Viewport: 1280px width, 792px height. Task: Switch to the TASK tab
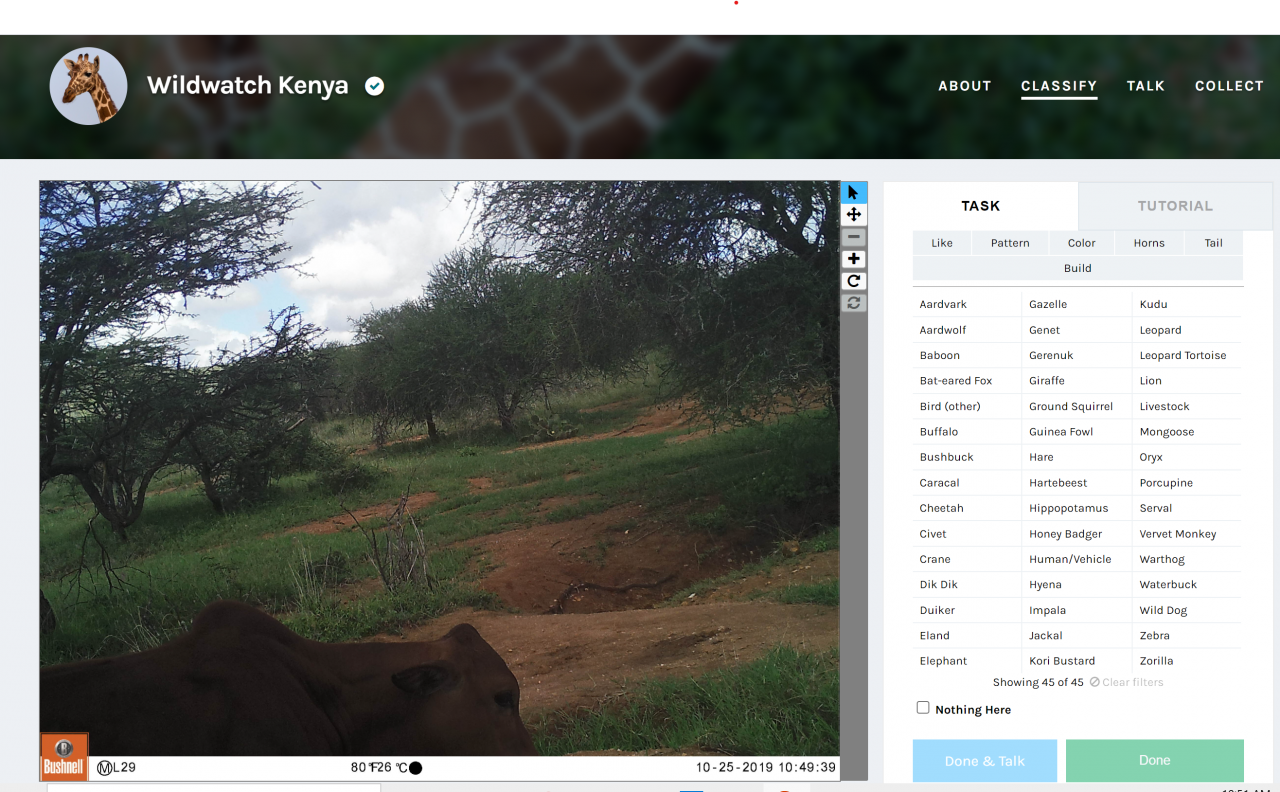[981, 206]
